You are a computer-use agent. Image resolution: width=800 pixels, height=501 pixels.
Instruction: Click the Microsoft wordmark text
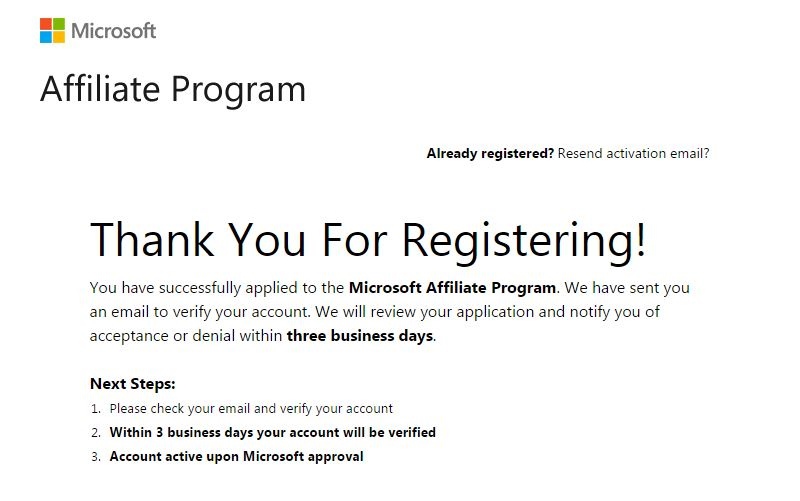click(114, 31)
